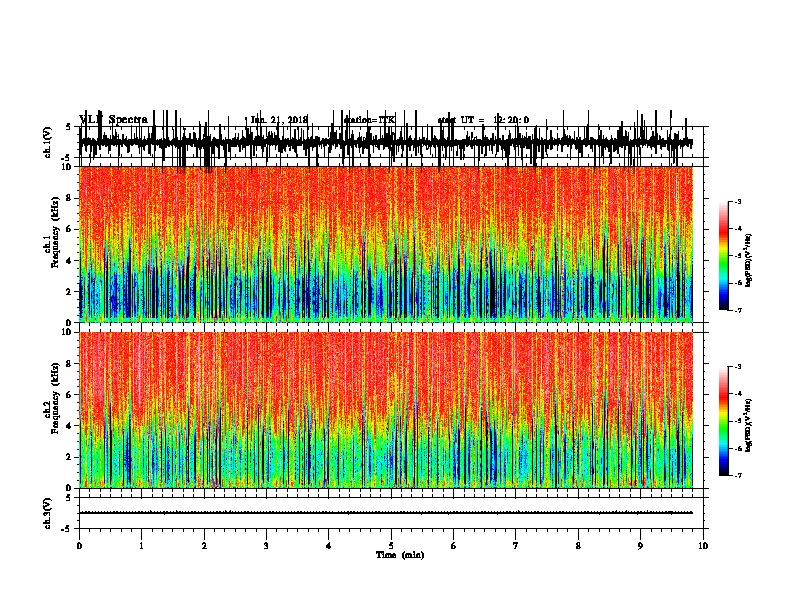
Task: Click the "6" kHz tick on ch.2 frequency axis
Action: (69, 395)
